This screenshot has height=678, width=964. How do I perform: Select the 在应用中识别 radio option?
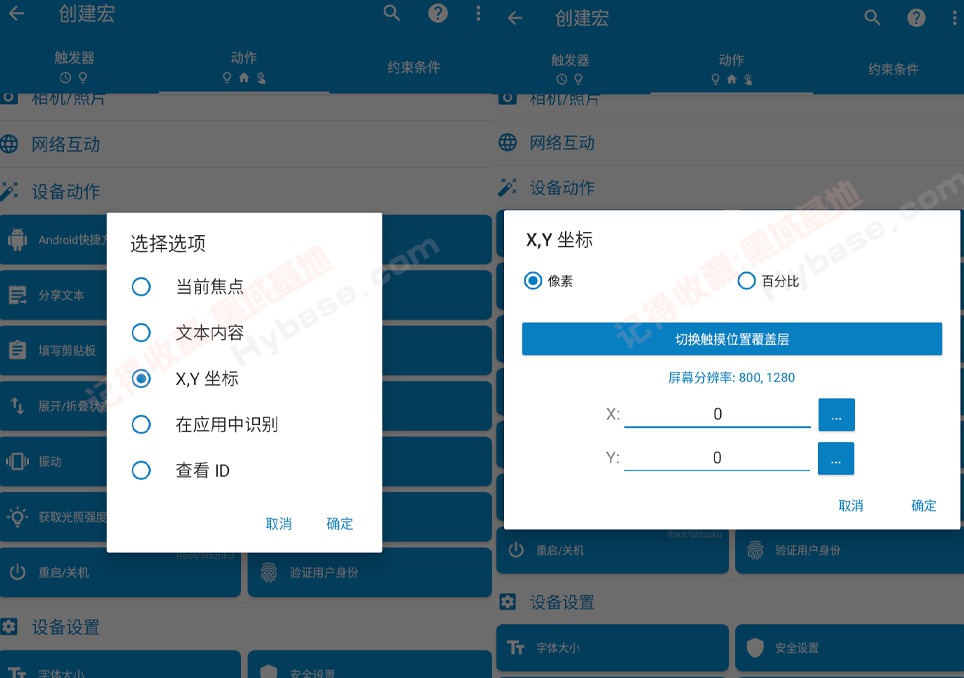coord(141,425)
